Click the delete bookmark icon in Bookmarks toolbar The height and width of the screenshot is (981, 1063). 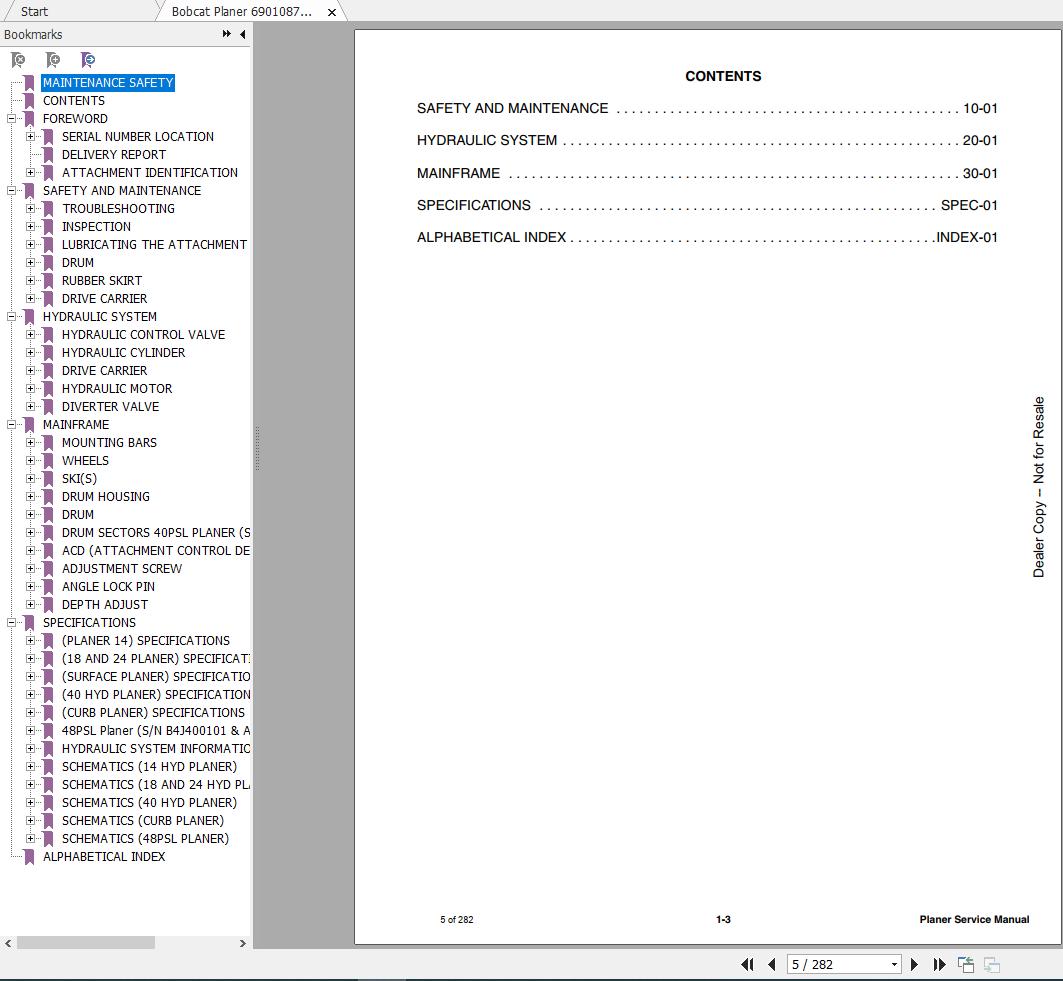[18, 60]
